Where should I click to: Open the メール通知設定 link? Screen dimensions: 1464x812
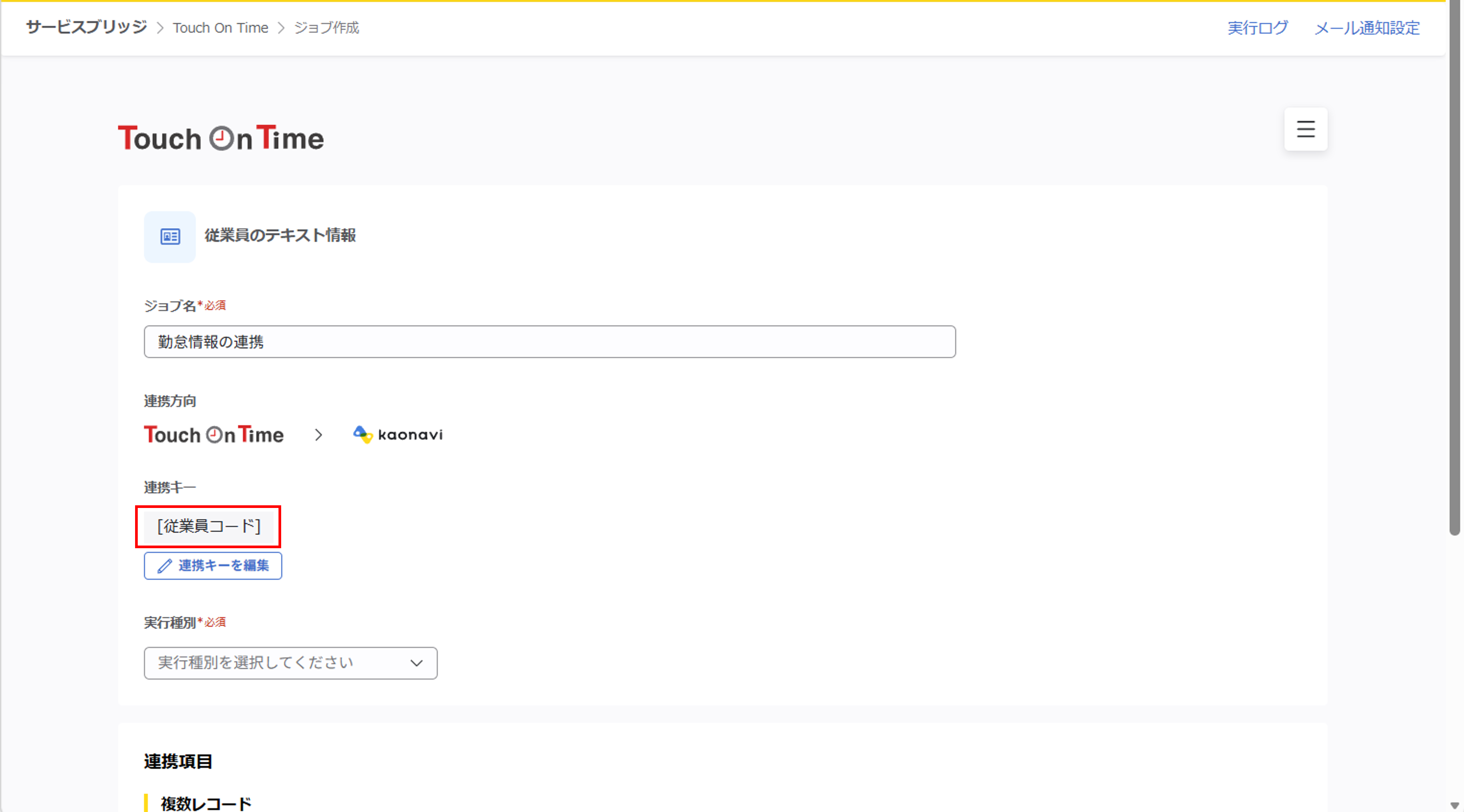(1367, 28)
